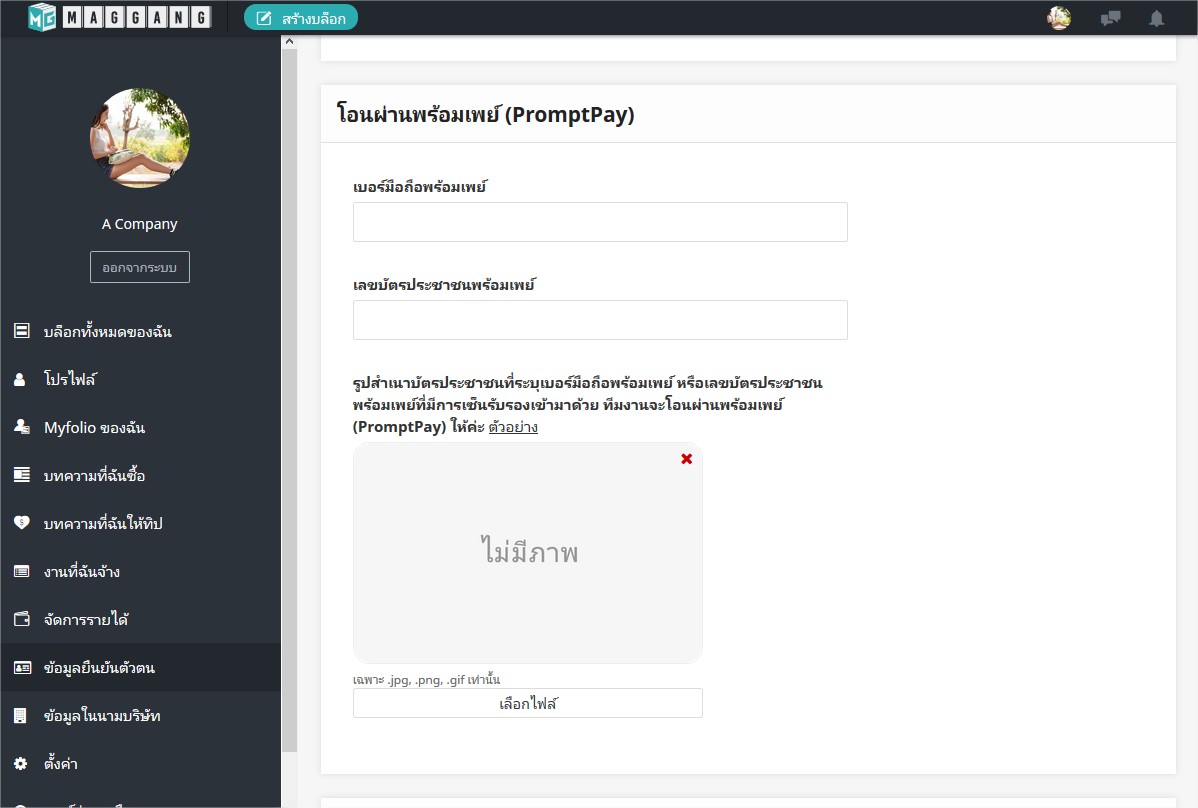Screen dimensions: 1198x808
Task: Click the A Company profile name
Action: pyautogui.click(x=140, y=224)
